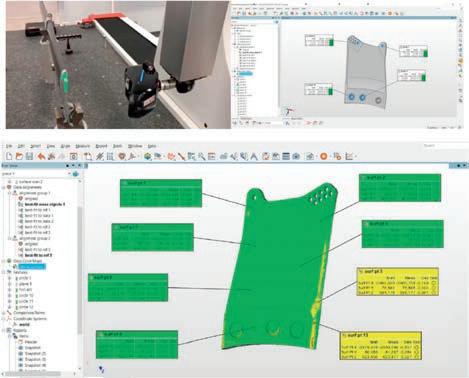
Task: Collapse the Data Alignments tree node
Action: pos(4,187)
